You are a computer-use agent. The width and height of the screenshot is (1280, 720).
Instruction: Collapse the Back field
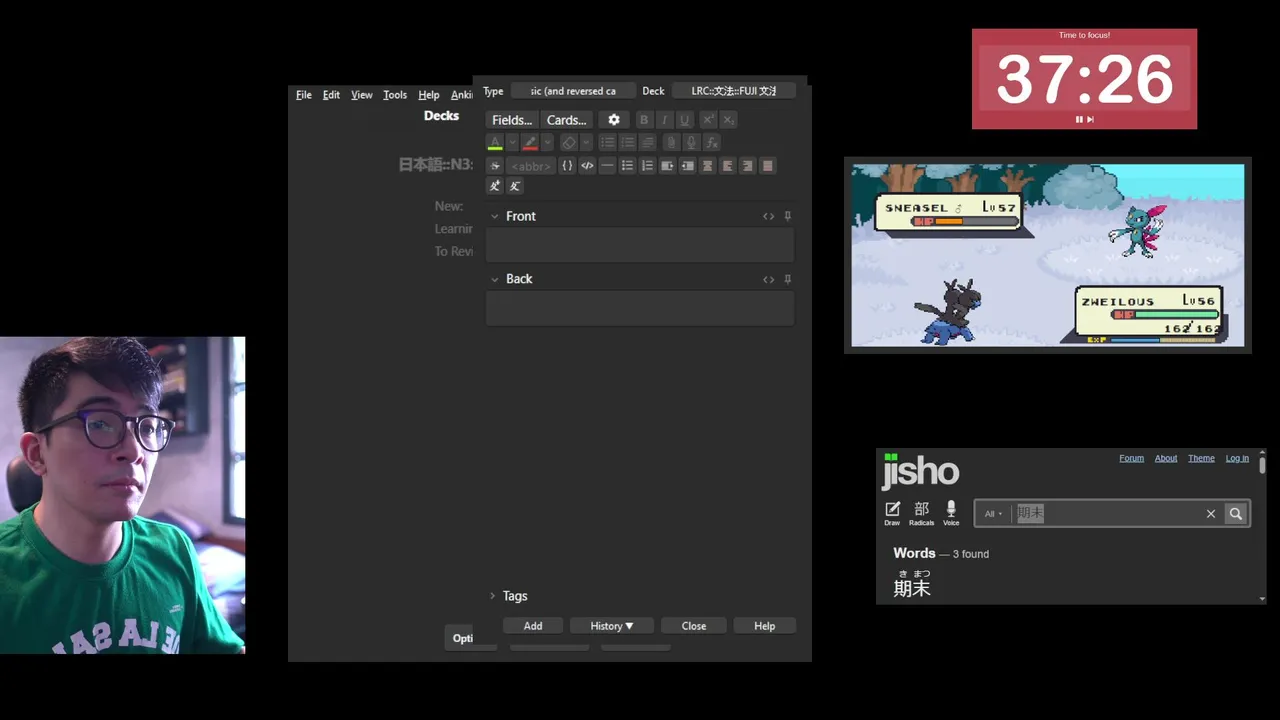tap(494, 279)
